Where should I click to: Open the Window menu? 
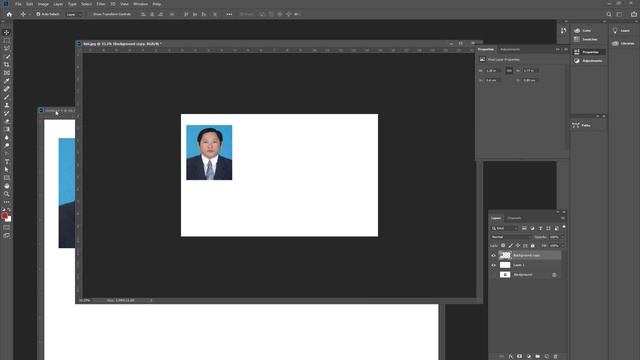[x=140, y=4]
